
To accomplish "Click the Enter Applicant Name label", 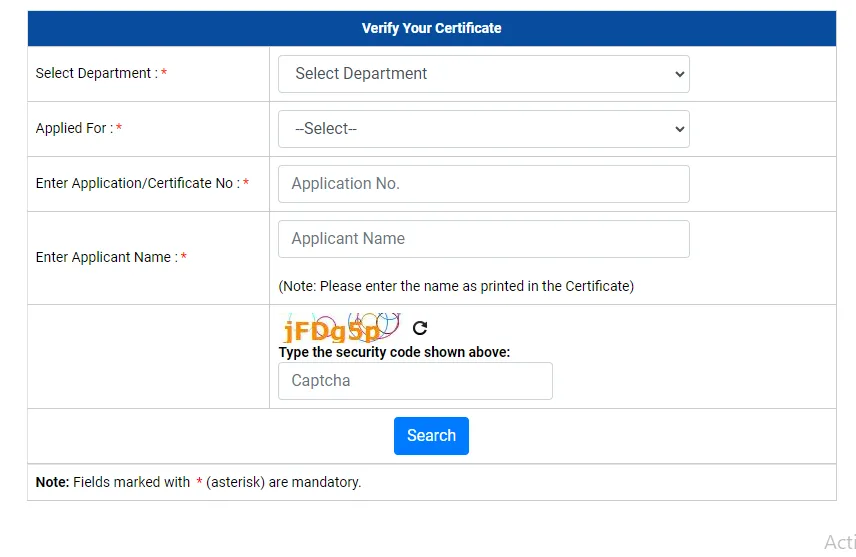I will [x=106, y=258].
